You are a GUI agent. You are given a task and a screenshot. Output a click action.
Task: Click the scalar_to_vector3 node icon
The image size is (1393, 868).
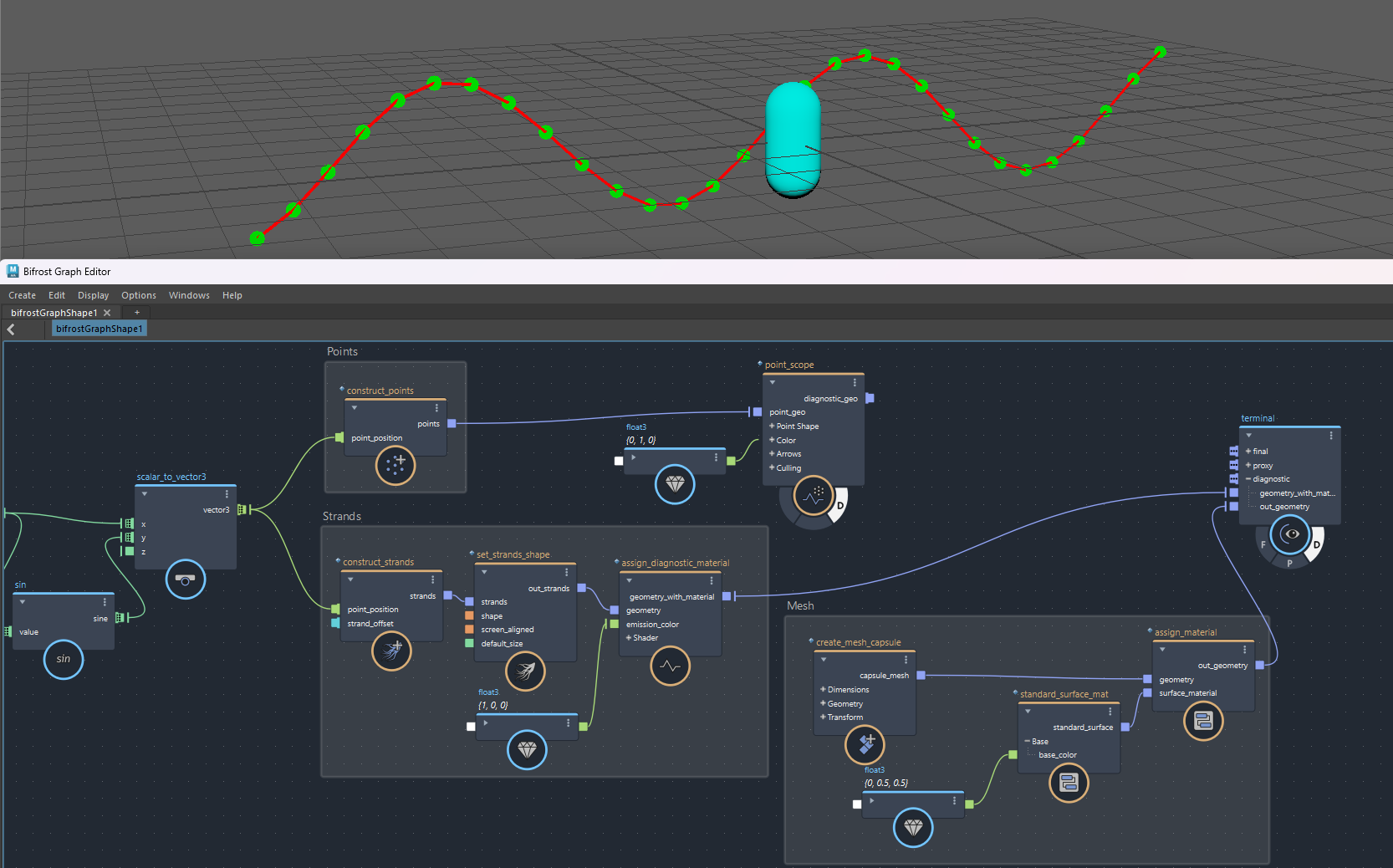(x=186, y=580)
